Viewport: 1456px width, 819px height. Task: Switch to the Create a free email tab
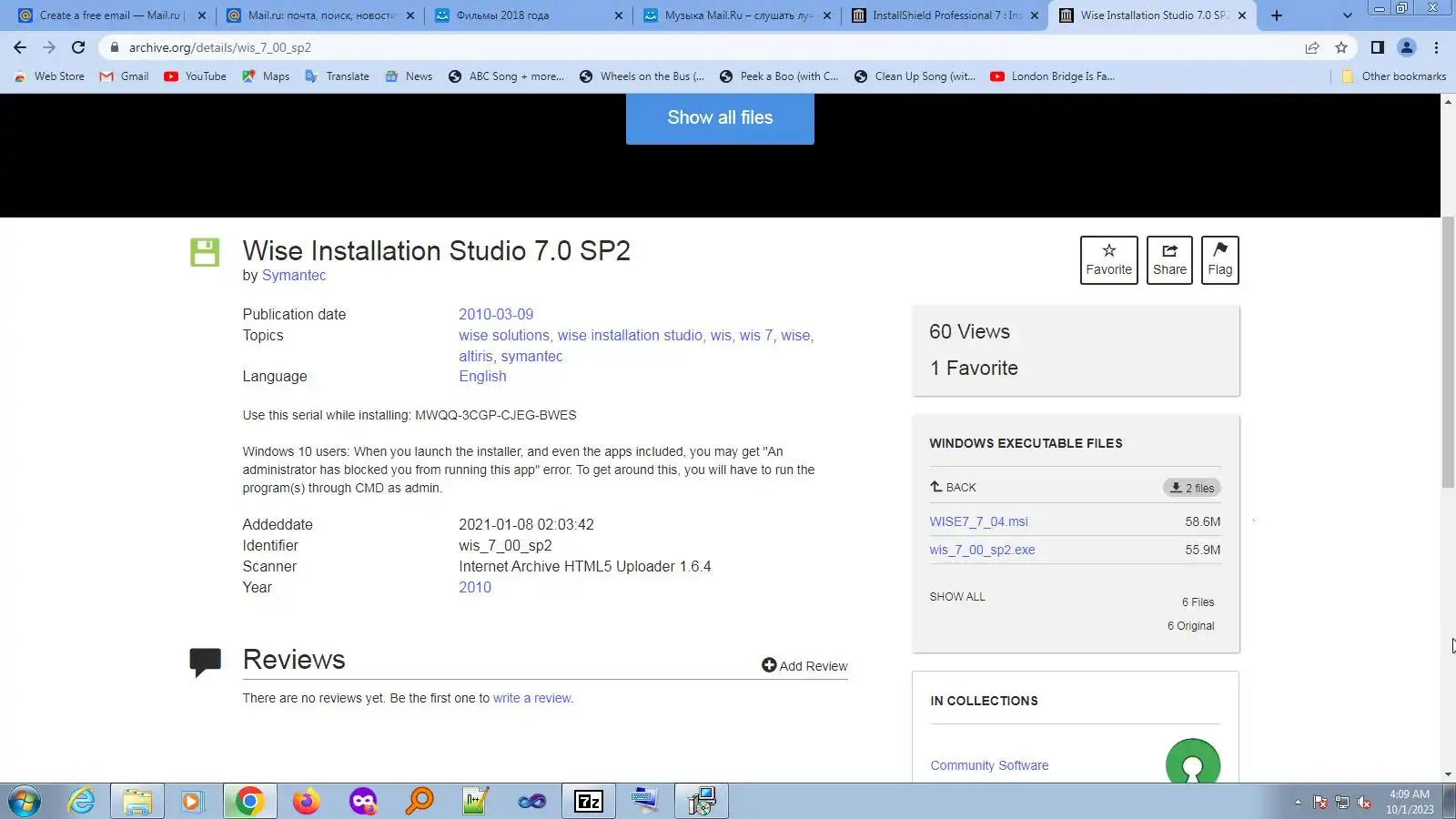[x=113, y=15]
